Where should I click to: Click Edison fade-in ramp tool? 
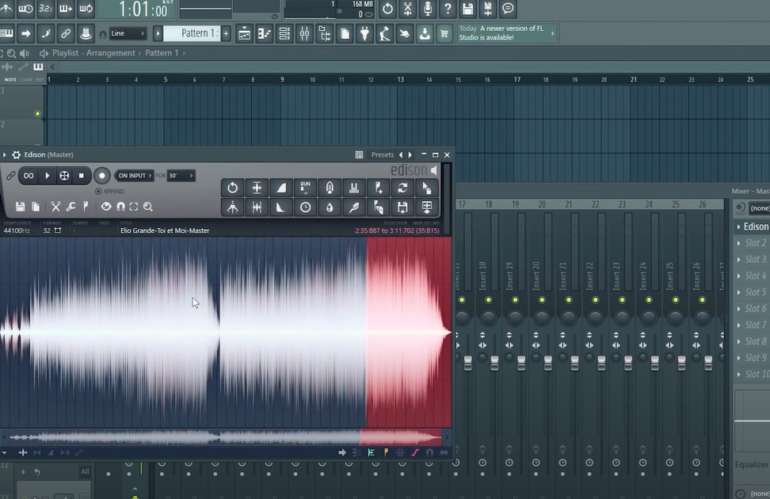click(x=281, y=188)
